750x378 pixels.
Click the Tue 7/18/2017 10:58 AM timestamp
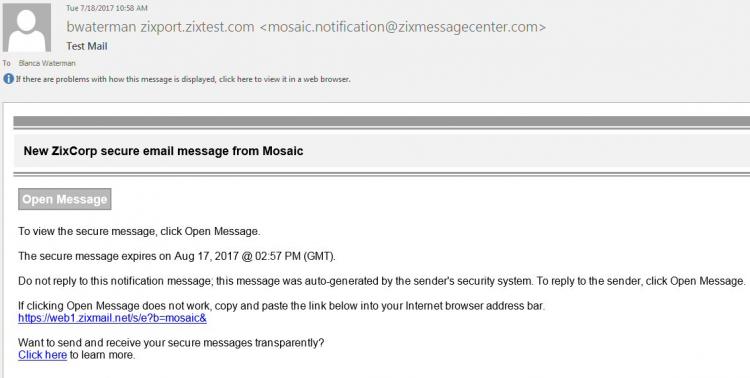point(107,8)
